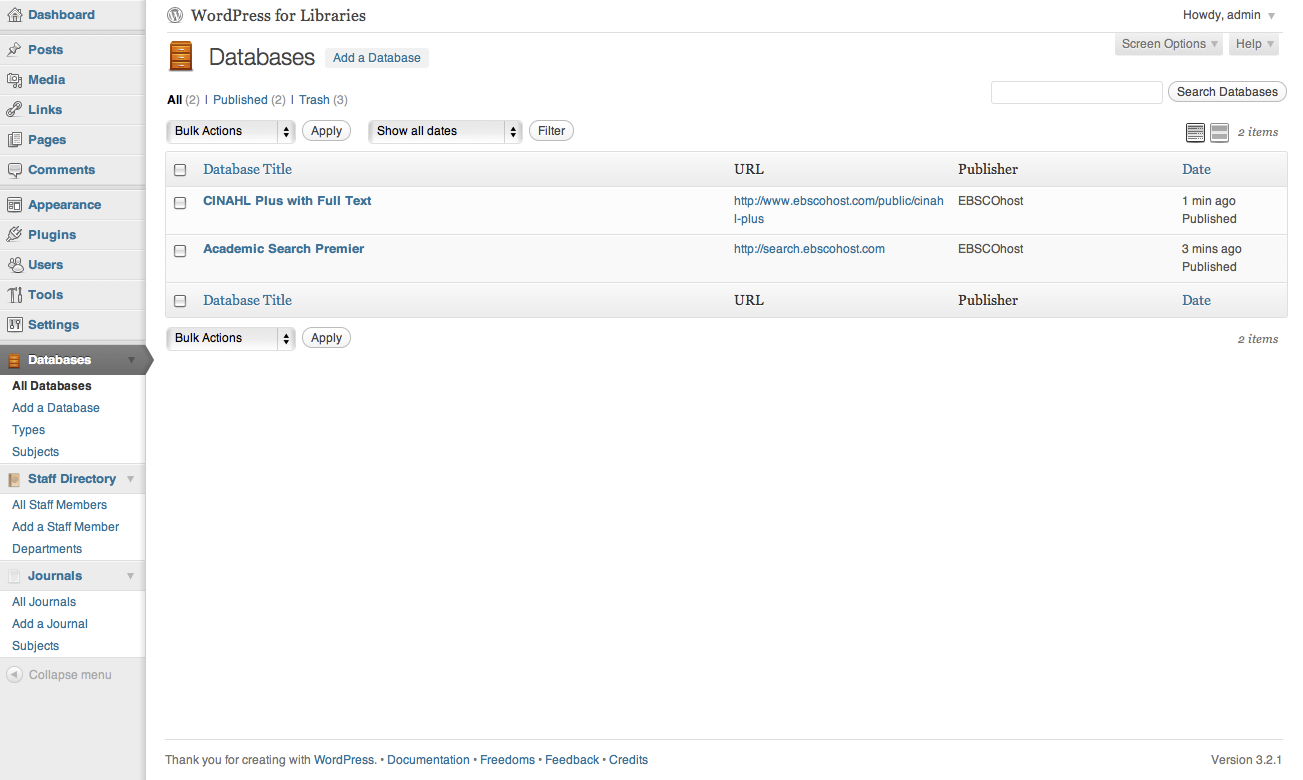This screenshot has height=780, width=1303.
Task: Open the CINAHL Plus with Full Text link
Action: (x=287, y=201)
